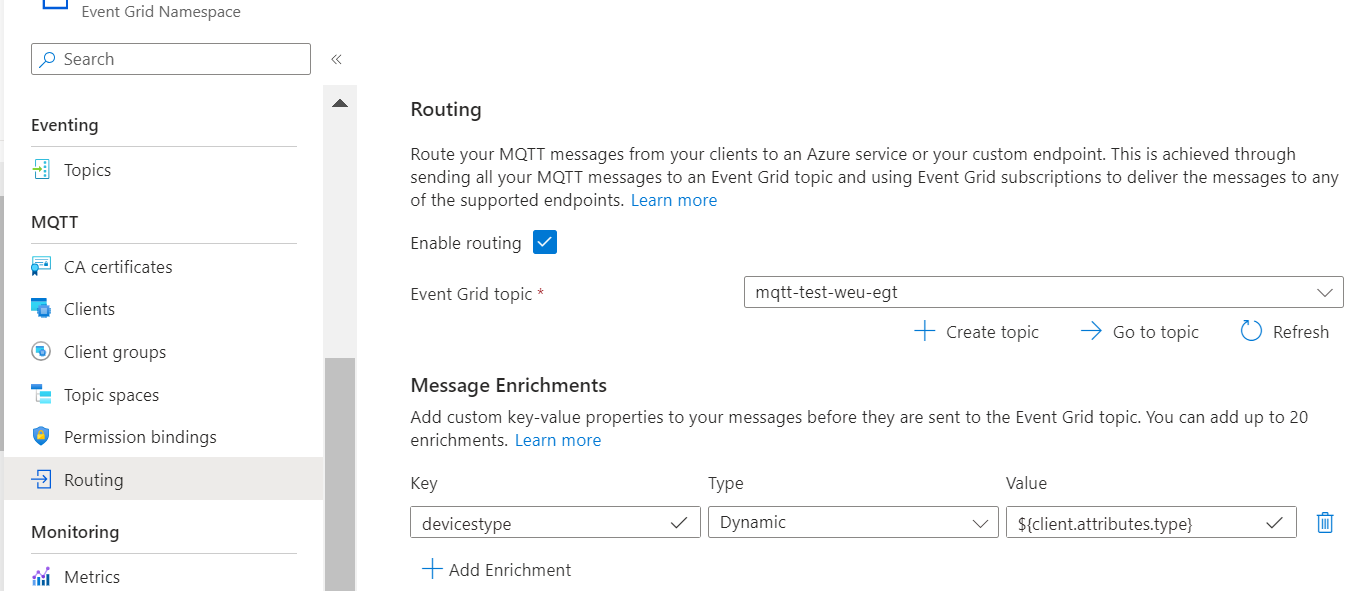Open Learn more link under Message Enrichments
Screen dimensions: 1363x591
click(558, 440)
